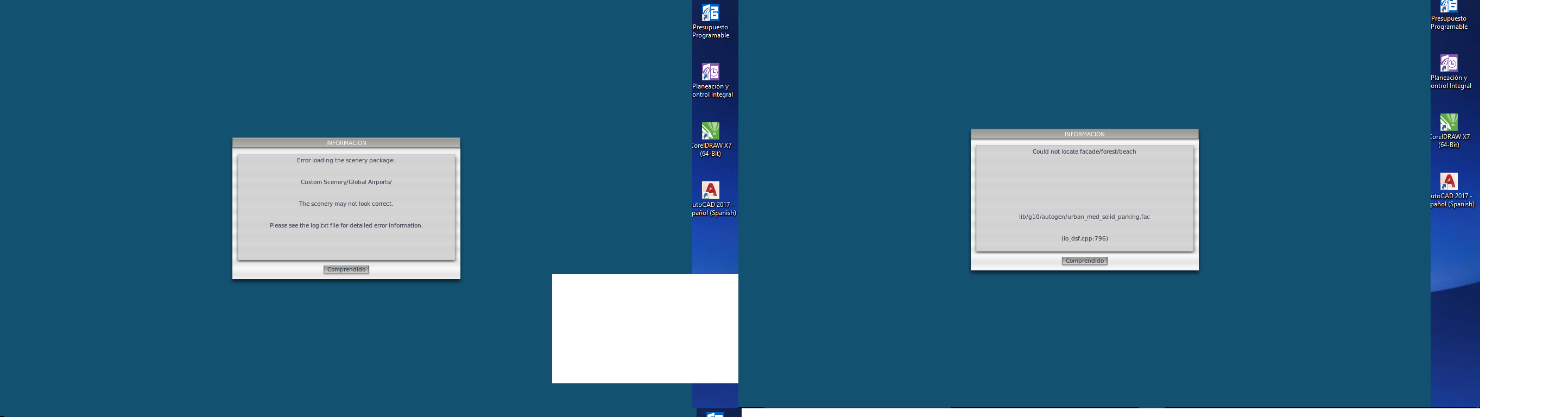This screenshot has height=417, width=1568.
Task: Click INFORMACION title bar of facade error dialog
Action: [x=1084, y=135]
